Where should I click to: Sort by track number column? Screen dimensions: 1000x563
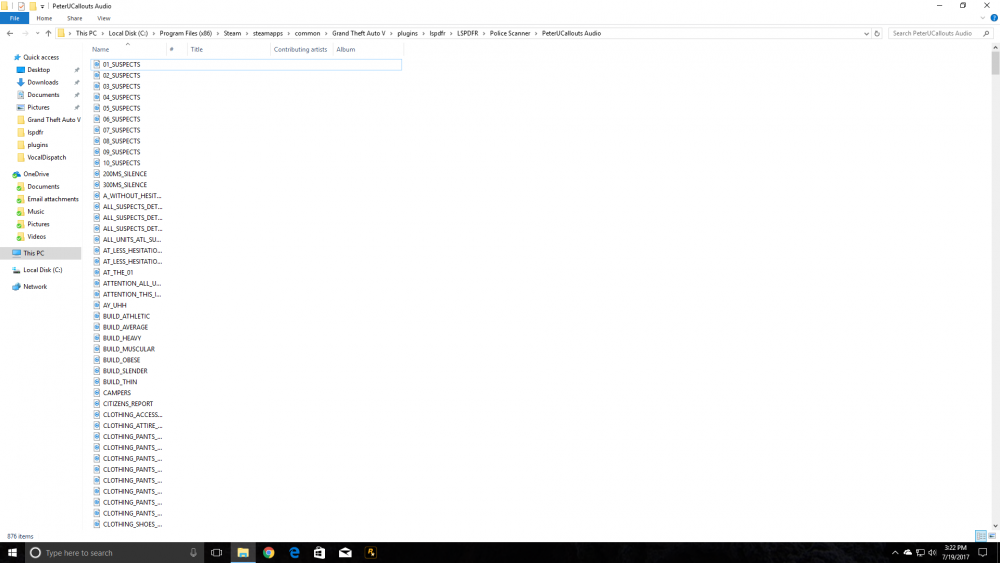click(175, 49)
